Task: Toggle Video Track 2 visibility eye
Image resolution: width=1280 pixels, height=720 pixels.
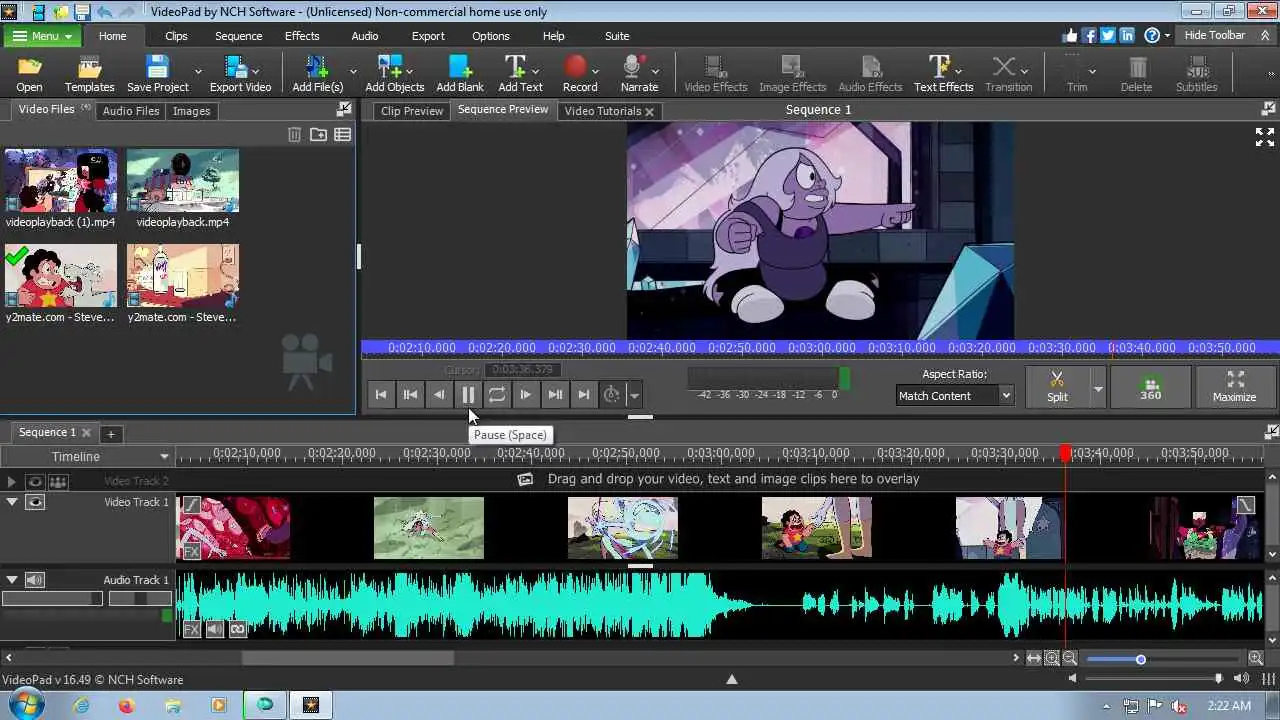Action: [x=35, y=482]
